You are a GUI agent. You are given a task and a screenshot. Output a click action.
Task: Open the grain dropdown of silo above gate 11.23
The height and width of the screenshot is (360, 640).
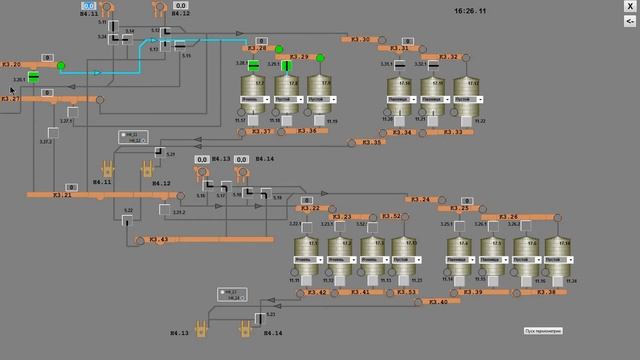tap(407, 260)
